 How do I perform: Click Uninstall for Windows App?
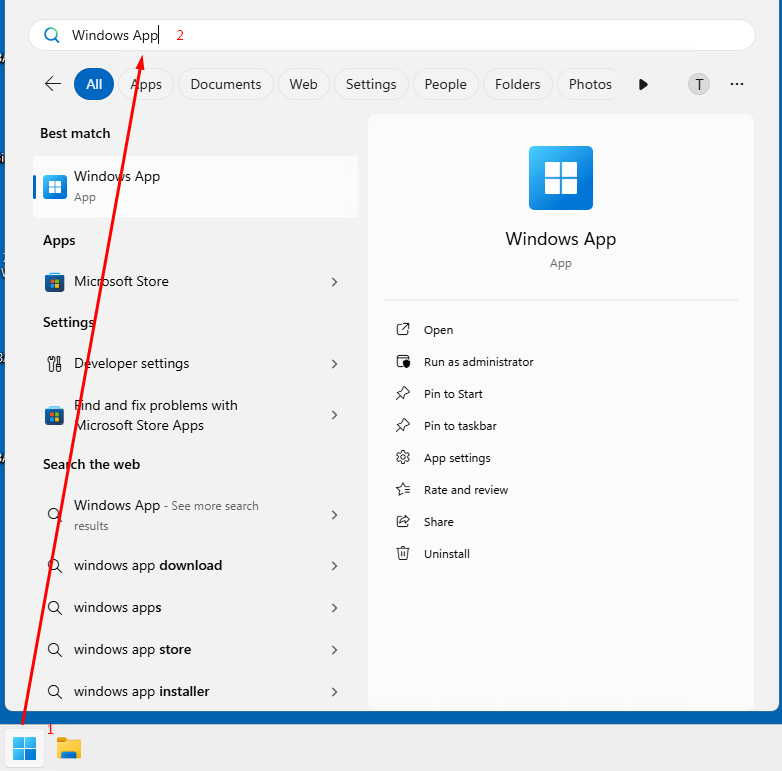(x=447, y=554)
